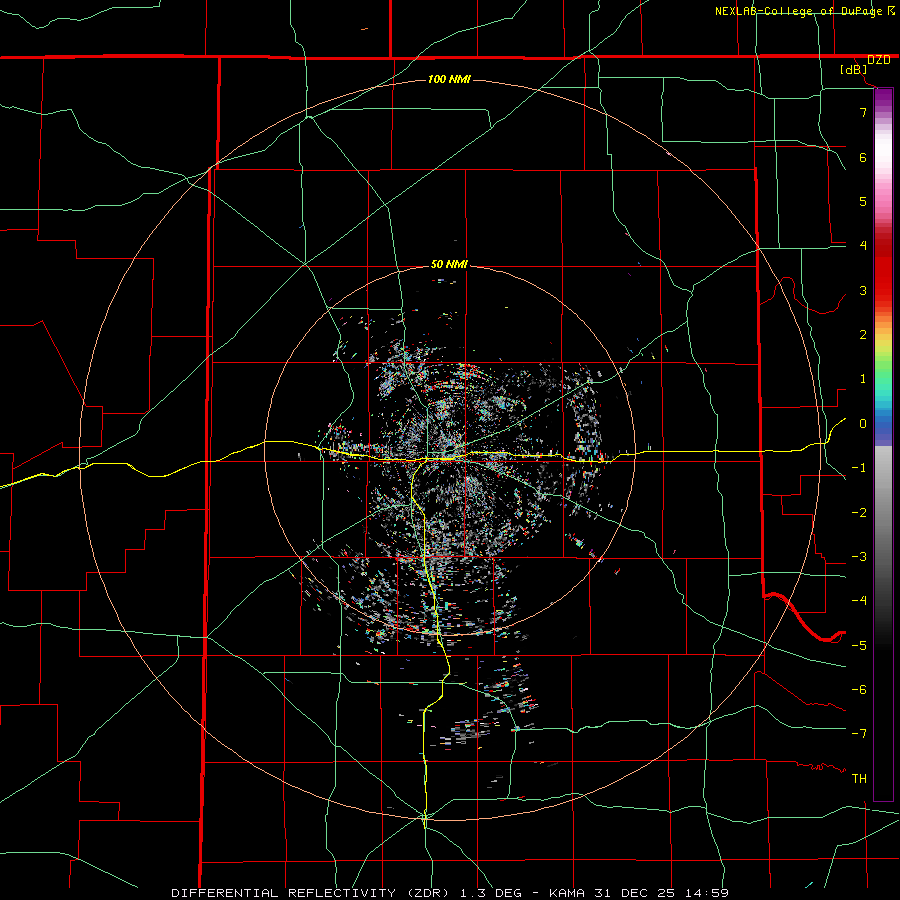
Task: Click the -1 value on color scale
Action: 859,468
